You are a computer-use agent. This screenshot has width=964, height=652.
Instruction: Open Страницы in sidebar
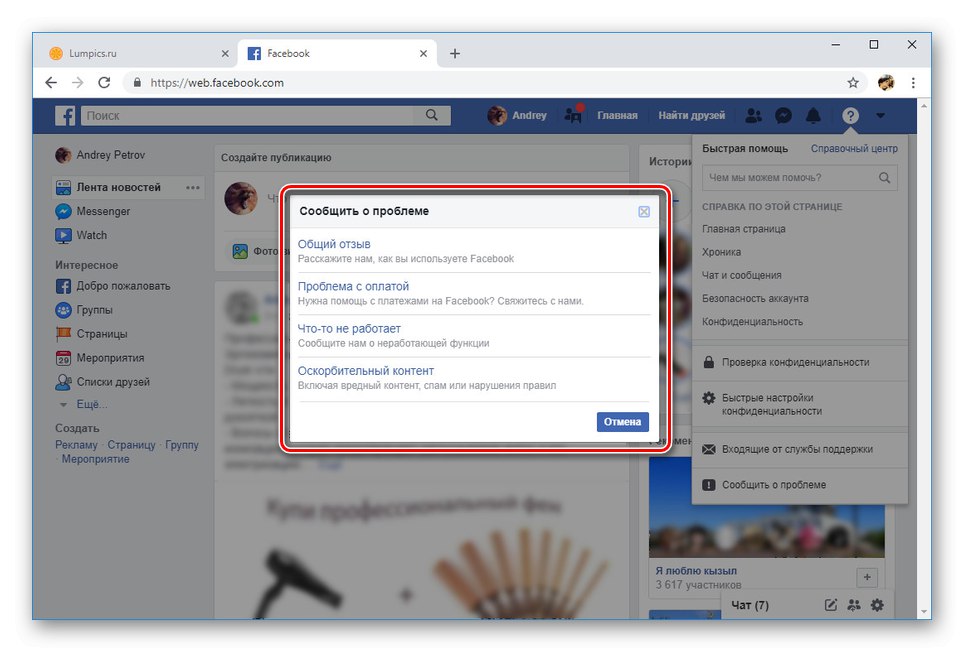pos(91,334)
